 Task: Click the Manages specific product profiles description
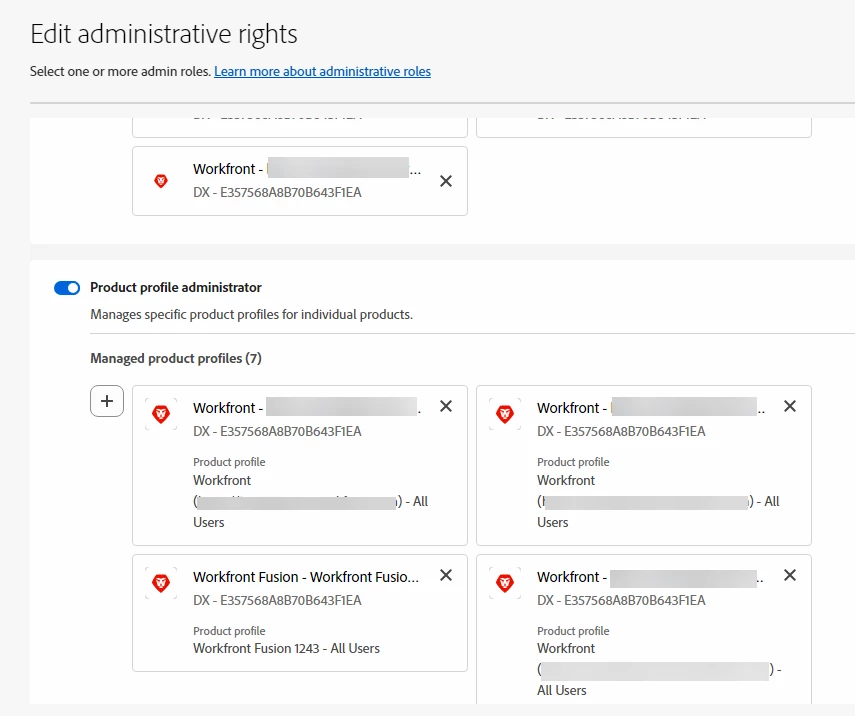[x=251, y=315]
